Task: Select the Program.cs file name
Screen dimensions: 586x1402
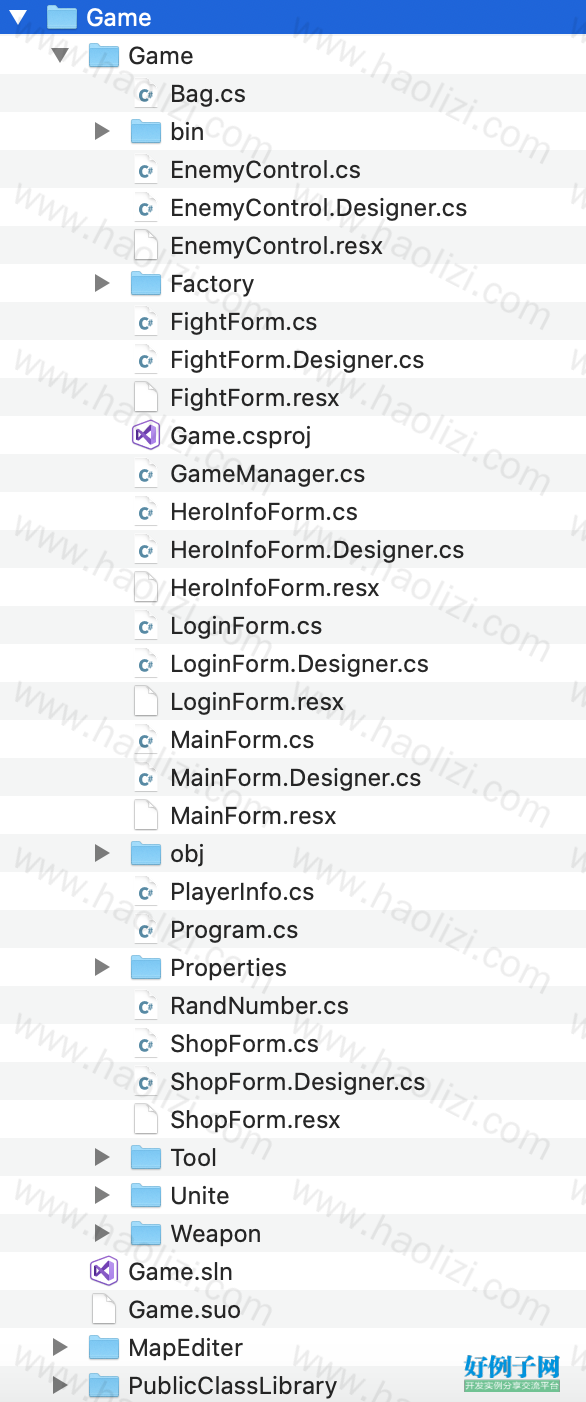Action: [x=234, y=930]
